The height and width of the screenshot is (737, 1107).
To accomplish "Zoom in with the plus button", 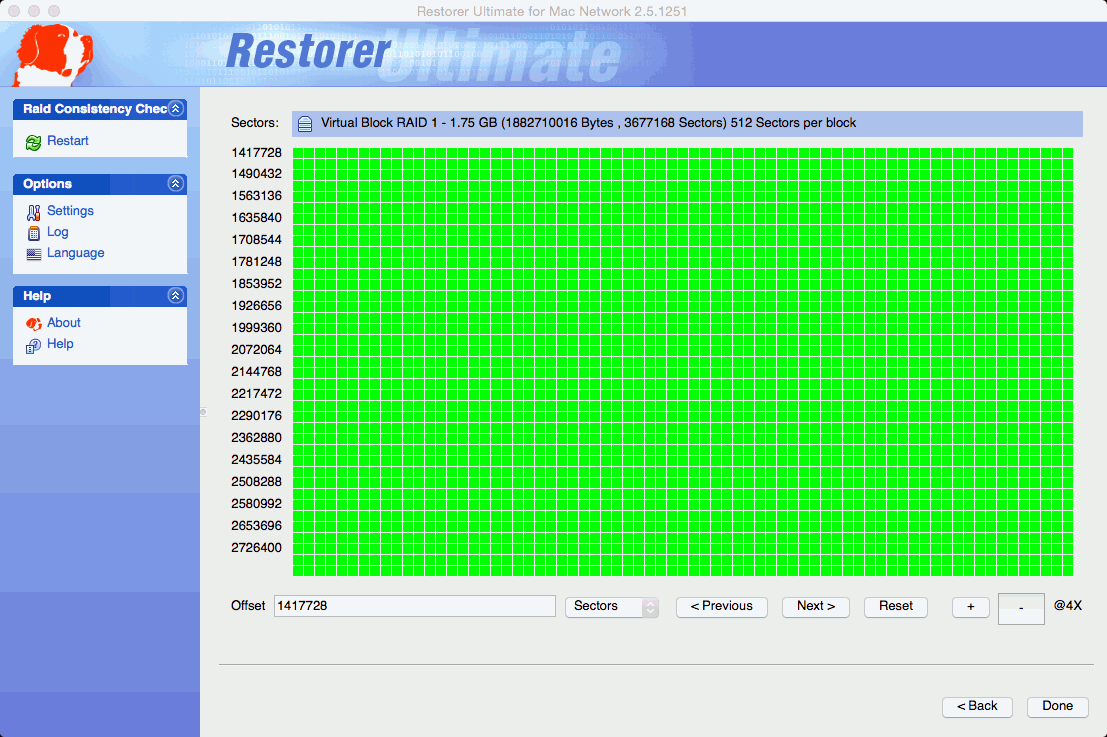I will [x=970, y=607].
